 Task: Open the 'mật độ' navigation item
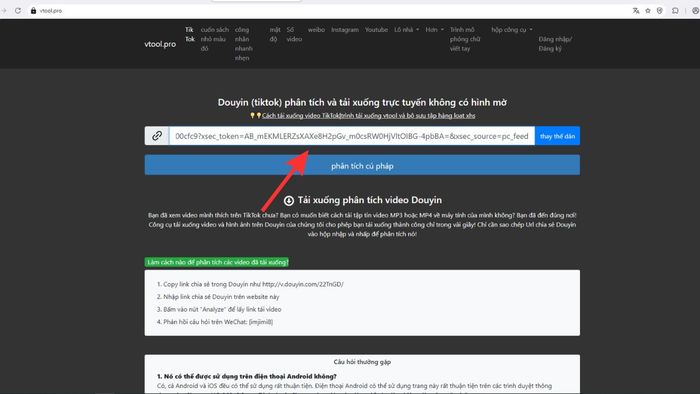click(x=275, y=34)
